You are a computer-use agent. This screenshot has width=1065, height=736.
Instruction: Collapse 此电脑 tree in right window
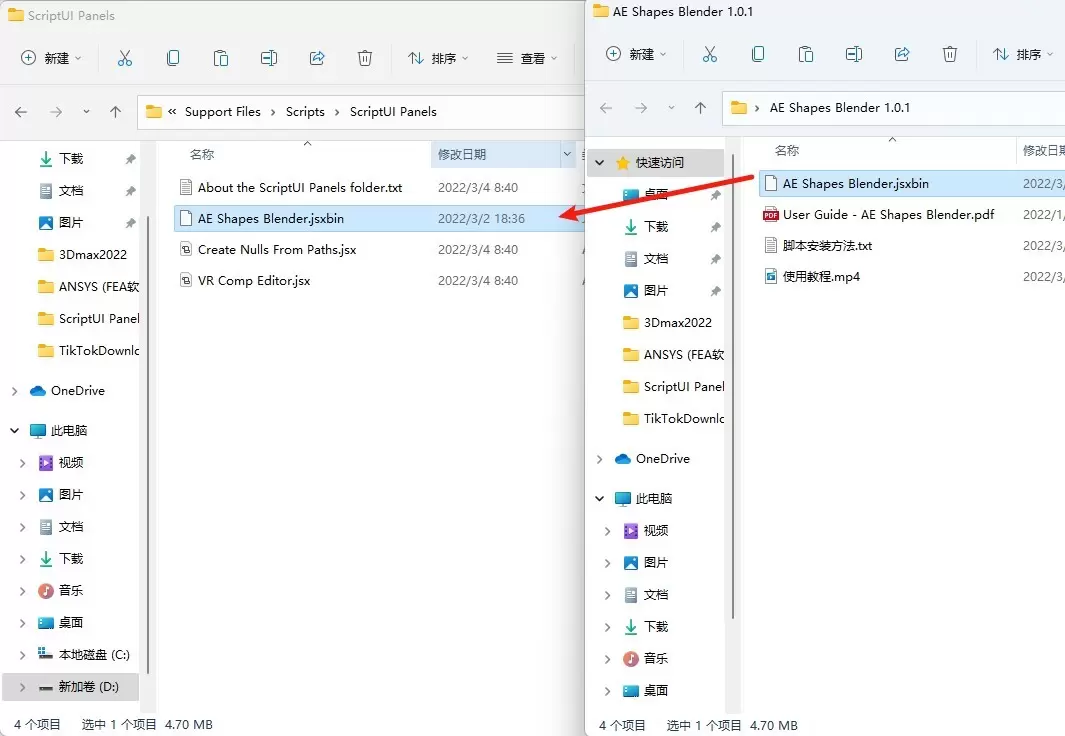(600, 499)
